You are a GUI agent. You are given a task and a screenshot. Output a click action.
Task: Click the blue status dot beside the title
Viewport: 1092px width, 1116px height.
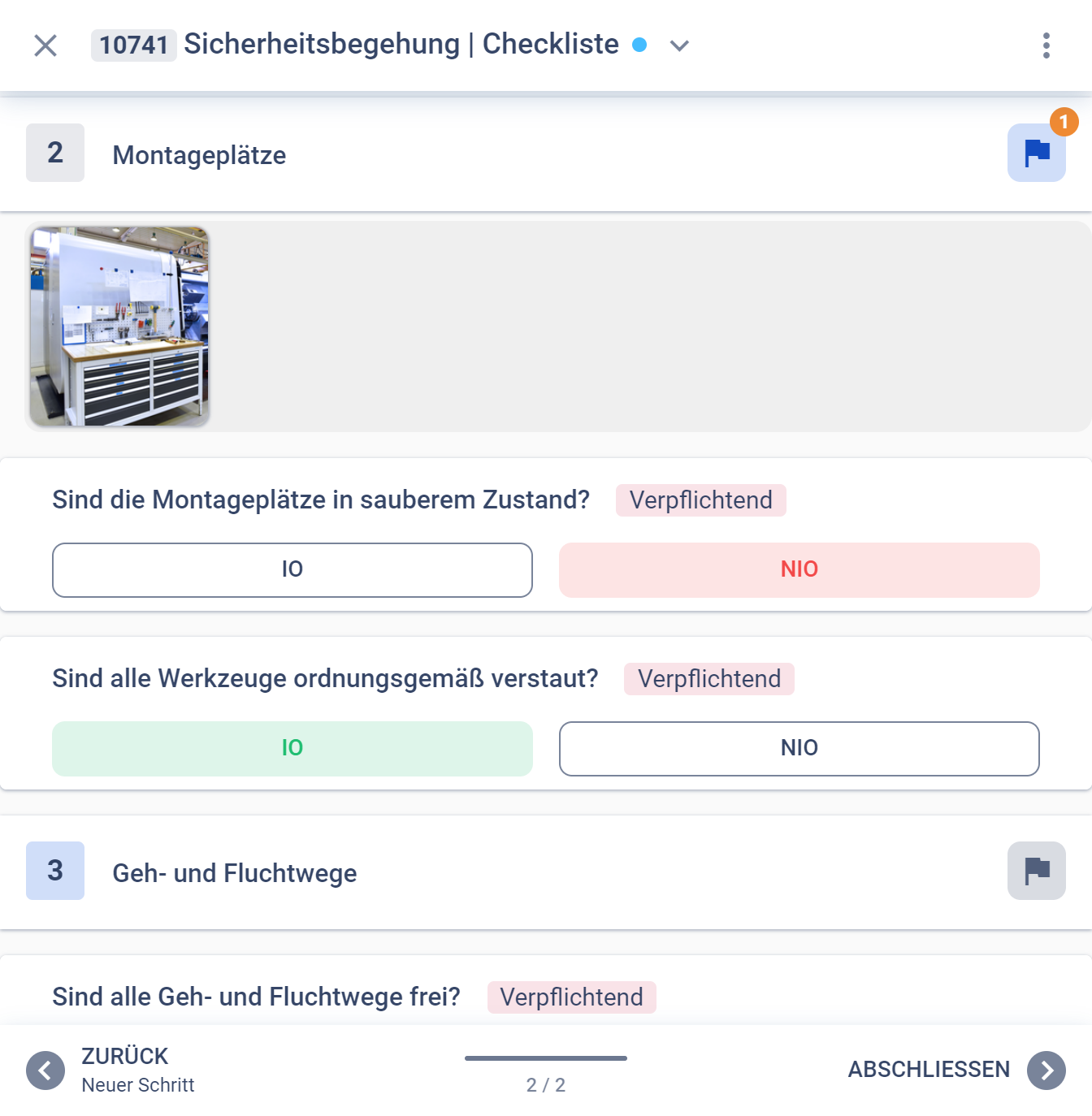(639, 46)
